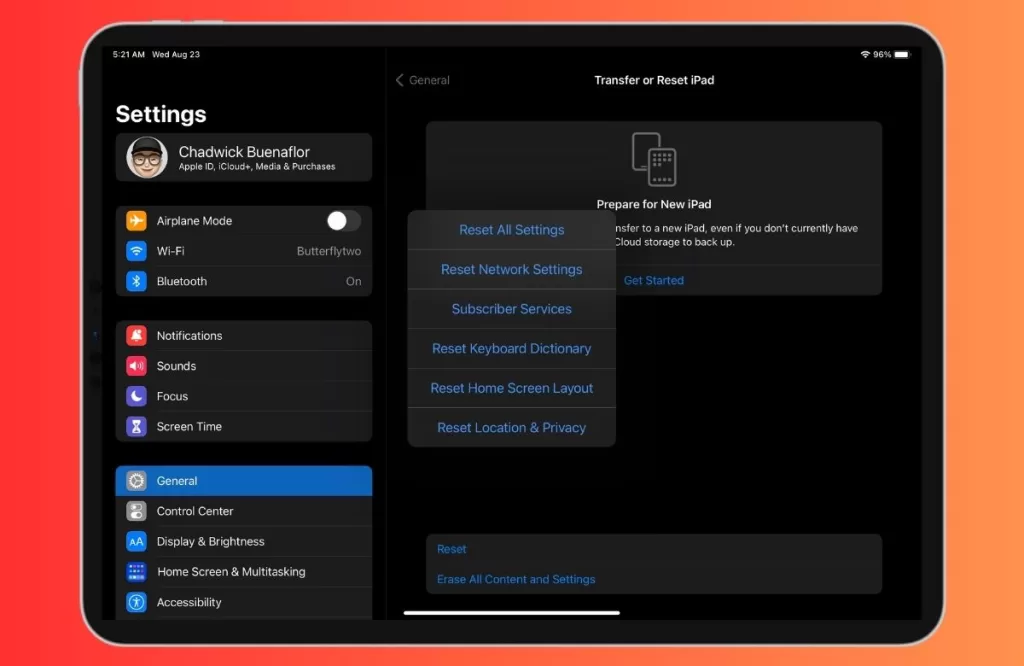Tap the Sounds speaker icon
1024x666 pixels.
tap(136, 366)
